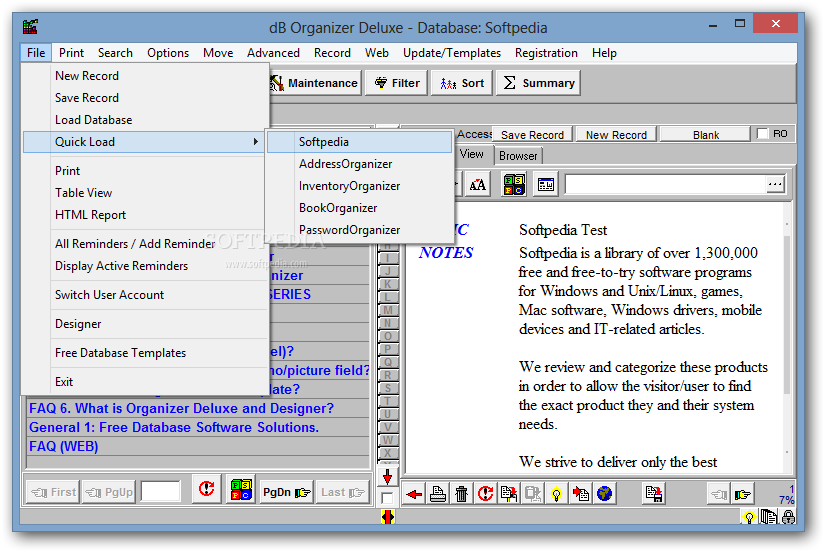Switch to the Browser tab
The height and width of the screenshot is (552, 825).
click(518, 156)
